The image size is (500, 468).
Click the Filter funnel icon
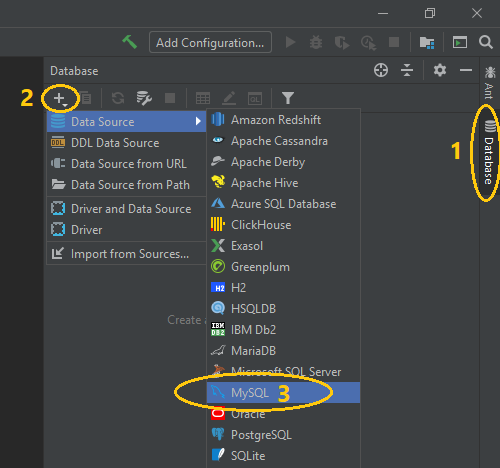coord(288,98)
